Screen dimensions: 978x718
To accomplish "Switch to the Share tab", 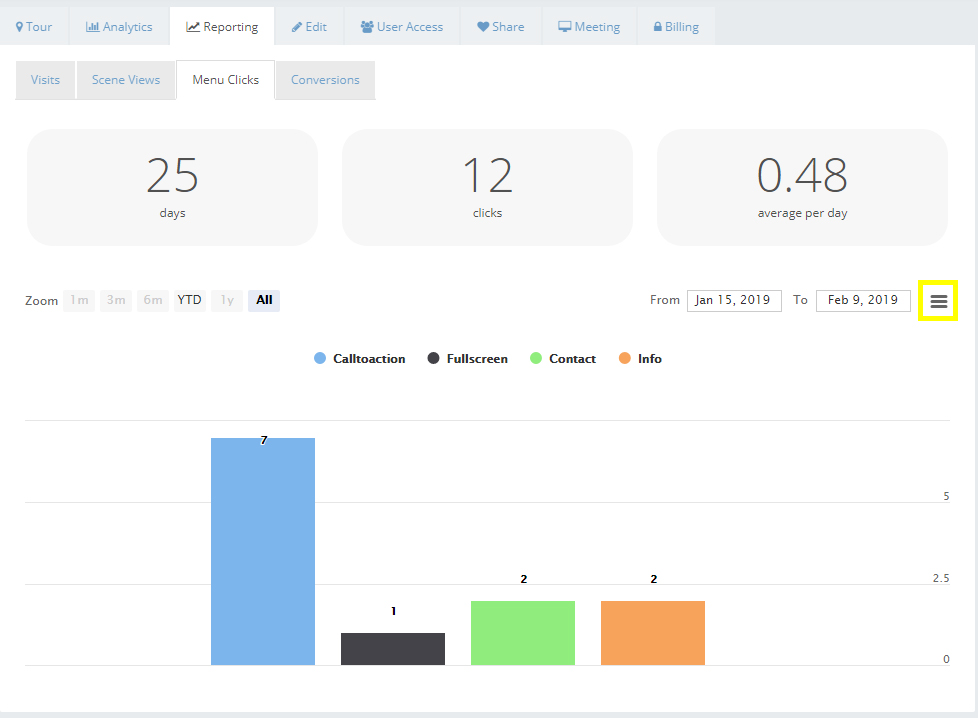I will 501,26.
